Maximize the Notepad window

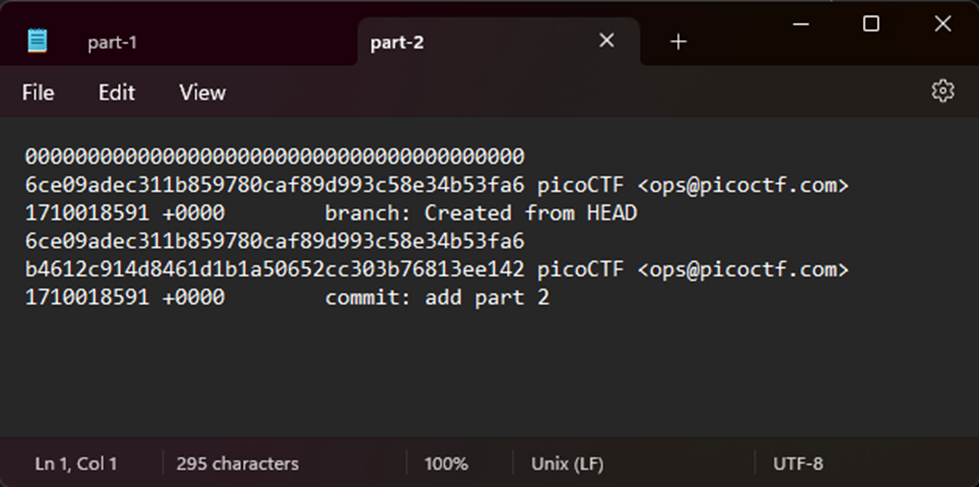click(x=871, y=24)
